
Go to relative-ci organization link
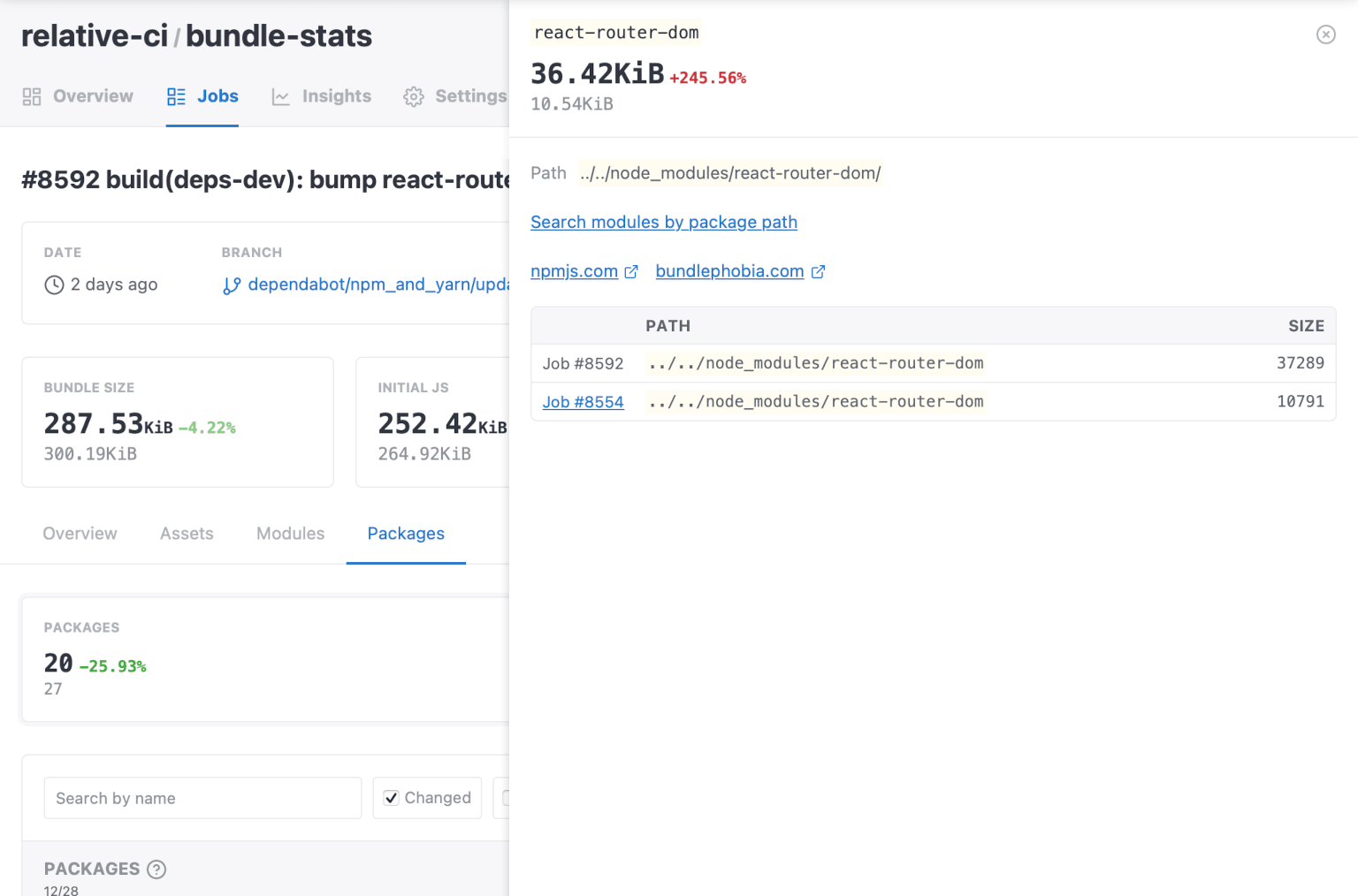(95, 36)
